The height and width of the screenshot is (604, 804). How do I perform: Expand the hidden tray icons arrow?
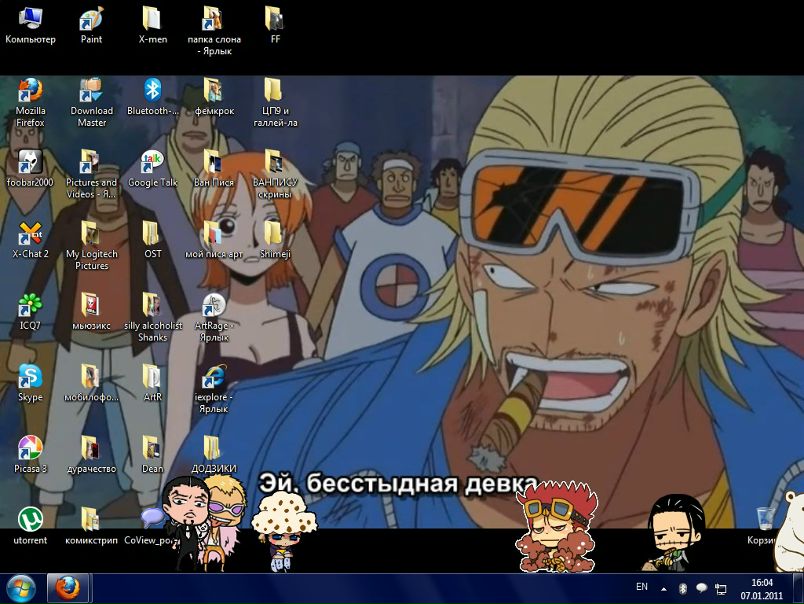tap(664, 588)
